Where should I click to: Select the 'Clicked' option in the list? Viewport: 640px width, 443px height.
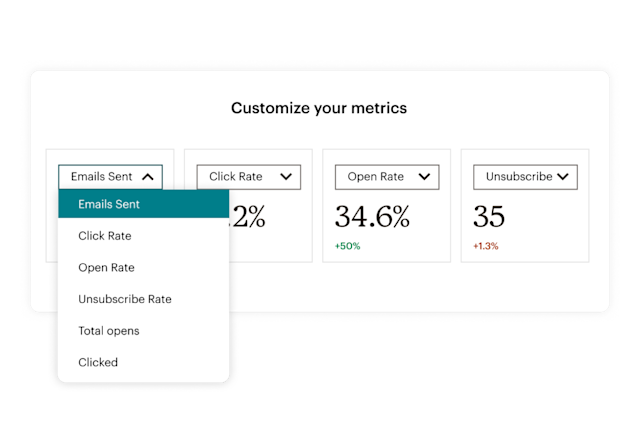coord(98,362)
